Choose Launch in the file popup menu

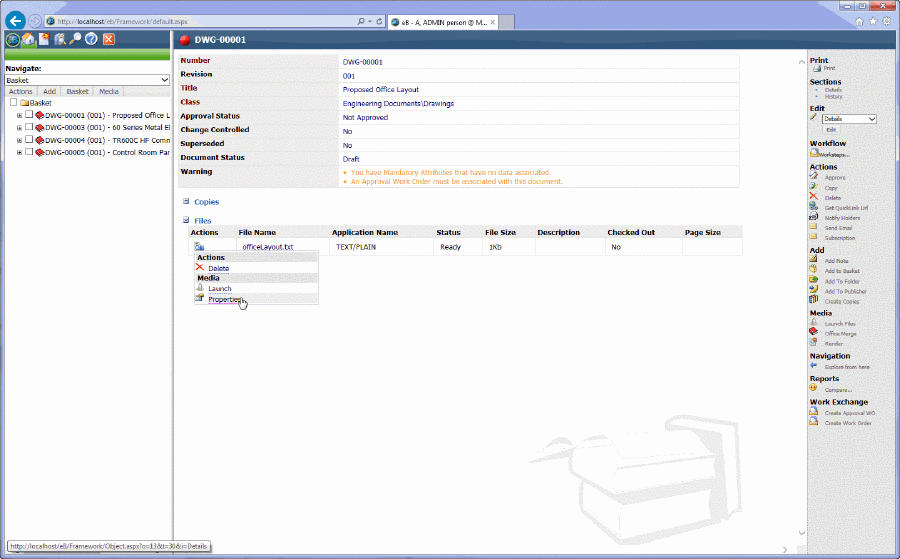tap(219, 289)
